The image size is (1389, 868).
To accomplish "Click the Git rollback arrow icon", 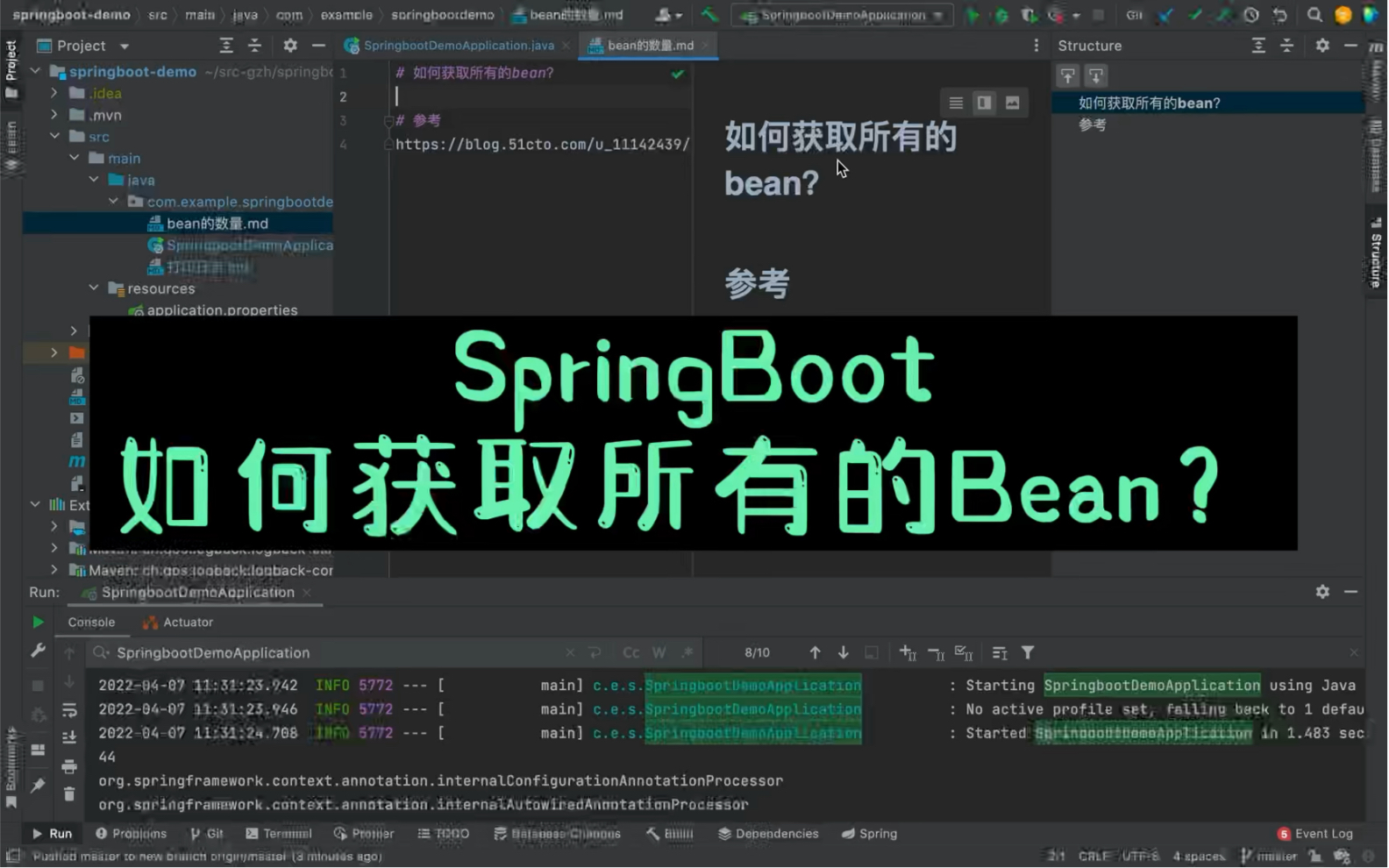I will pyautogui.click(x=1280, y=15).
